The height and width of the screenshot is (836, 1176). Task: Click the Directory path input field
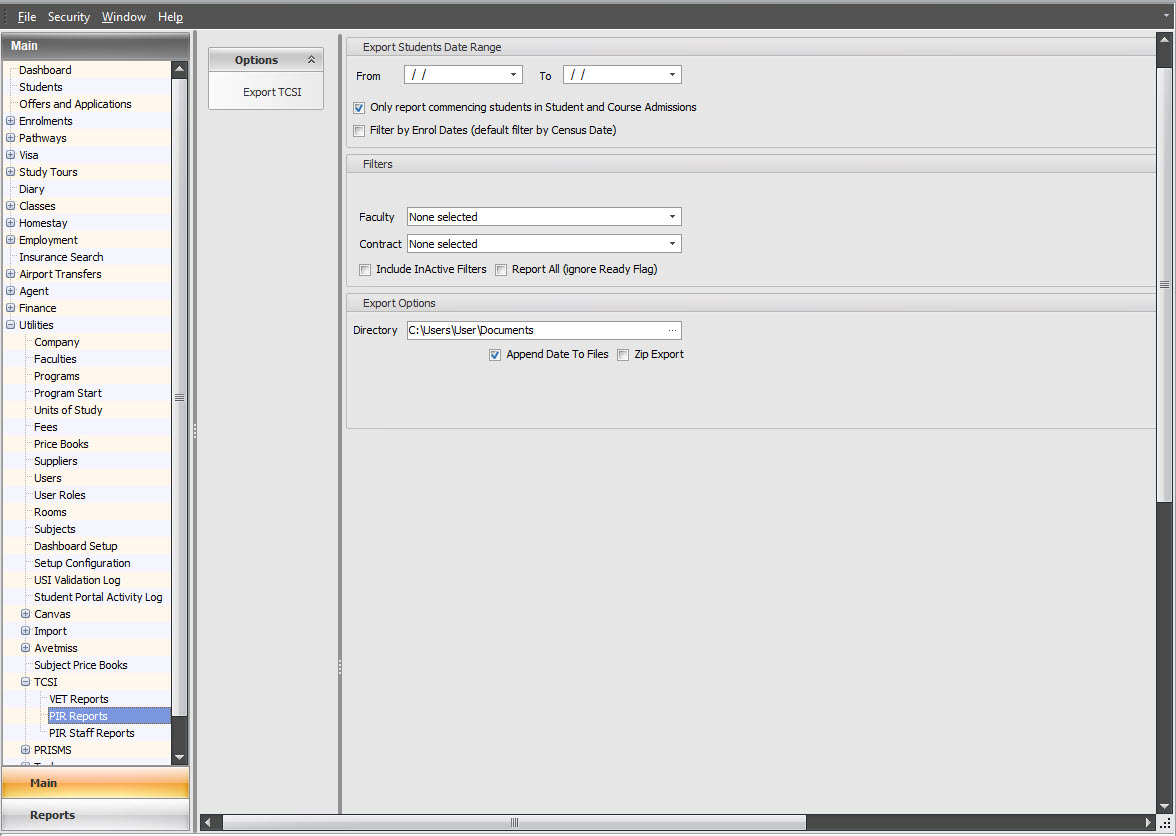coord(535,330)
